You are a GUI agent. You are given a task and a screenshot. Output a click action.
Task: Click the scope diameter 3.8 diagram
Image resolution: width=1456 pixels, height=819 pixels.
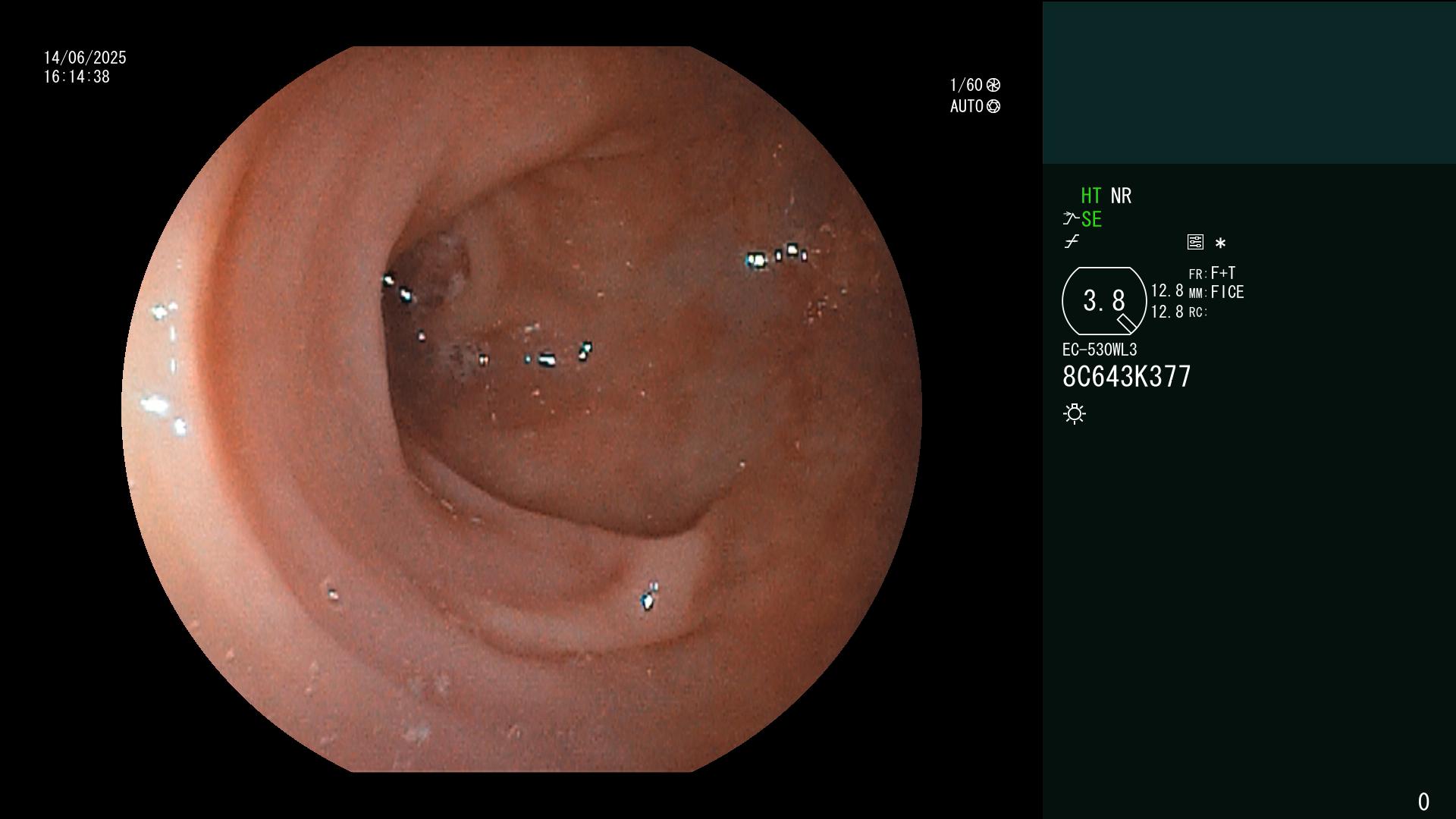[1104, 301]
